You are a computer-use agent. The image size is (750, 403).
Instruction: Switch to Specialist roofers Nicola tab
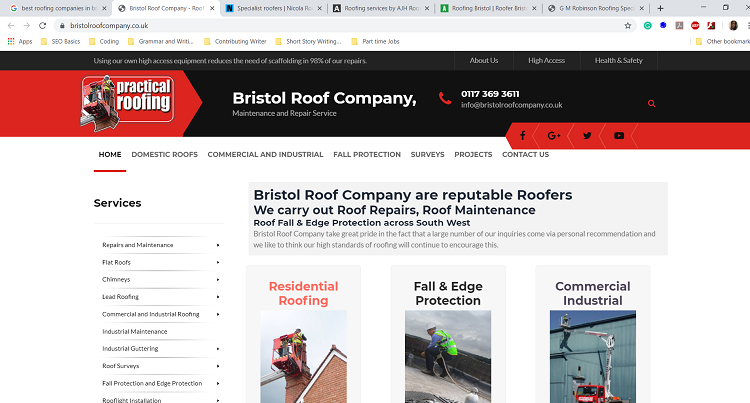point(274,8)
